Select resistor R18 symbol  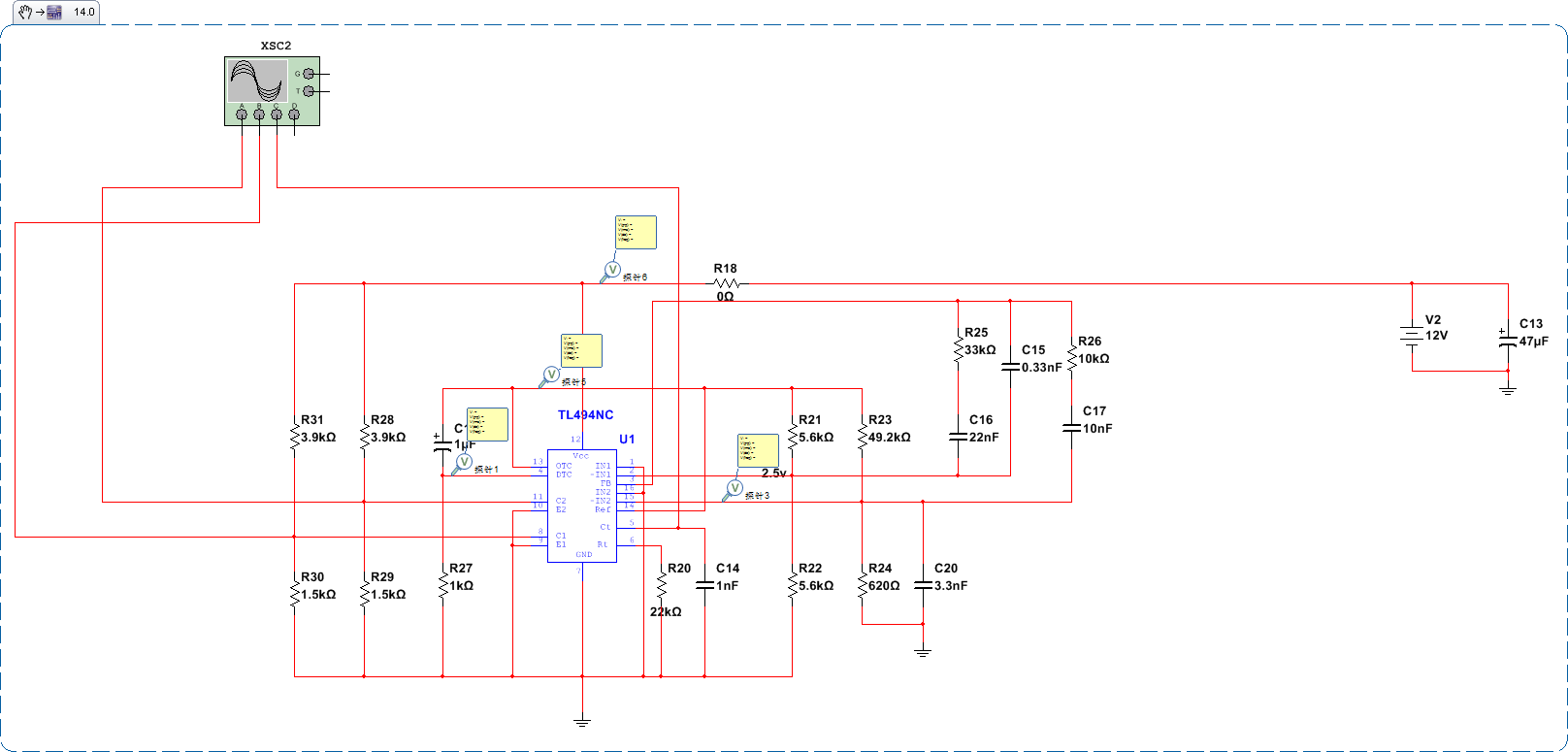click(x=726, y=283)
